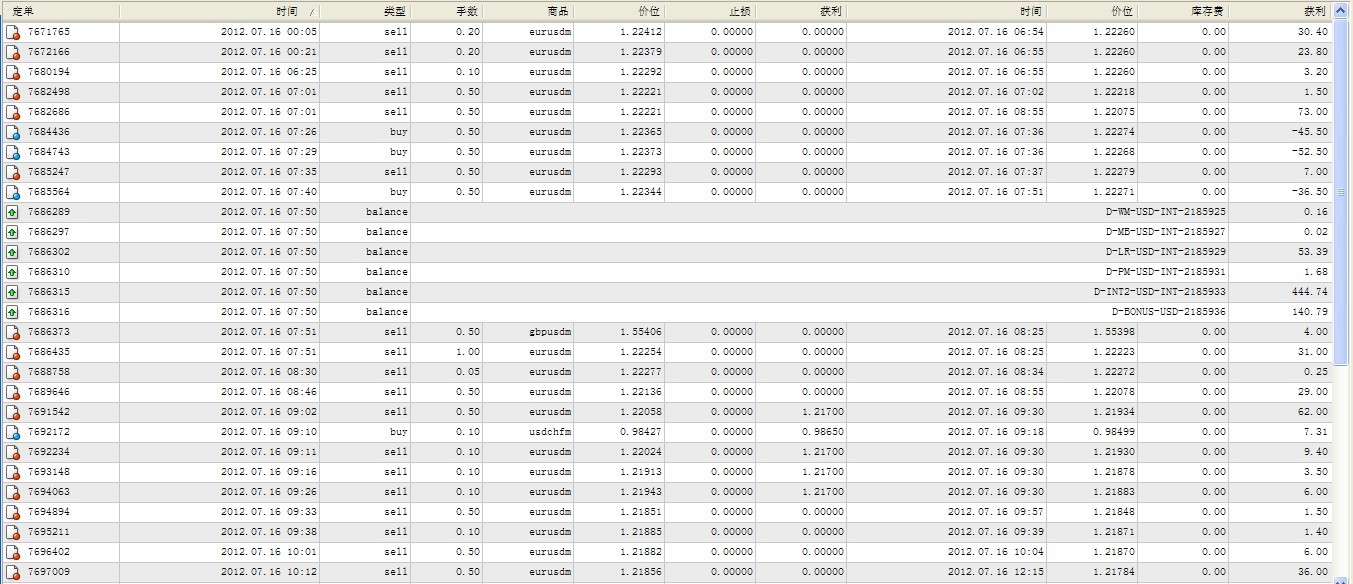Click the green balance icon of entry 7686289

tap(13, 212)
